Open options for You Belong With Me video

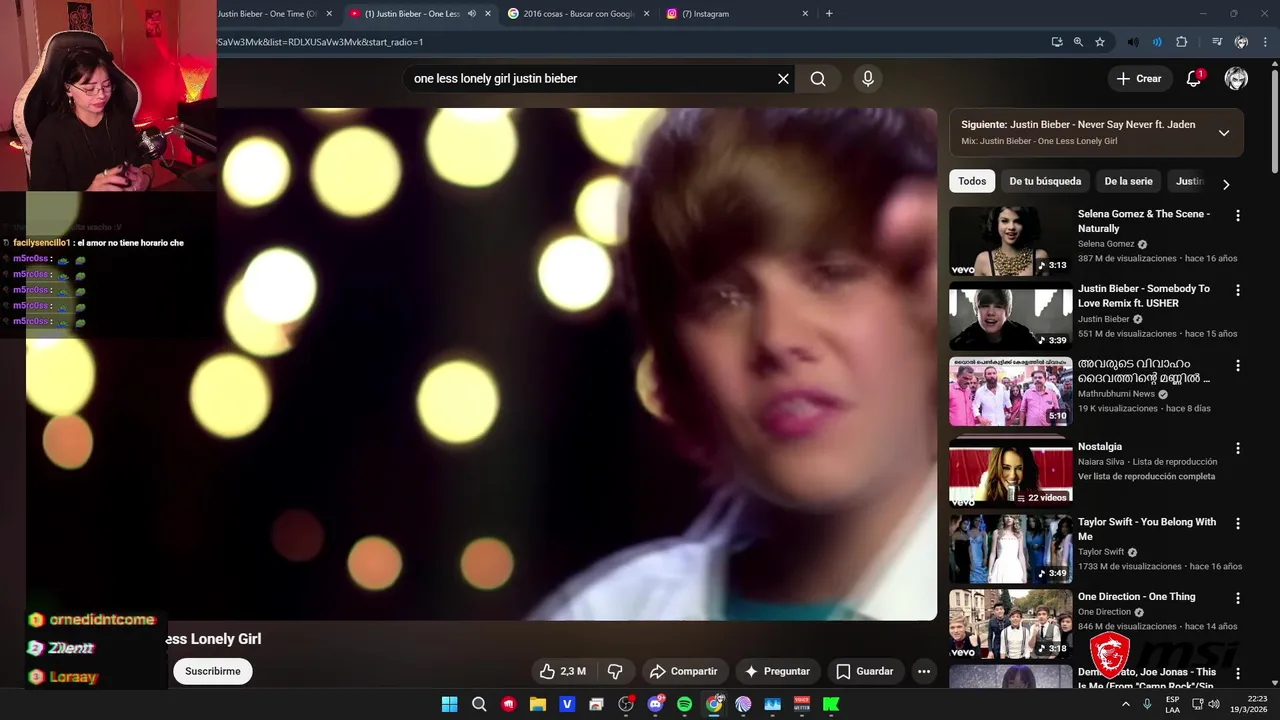pyautogui.click(x=1238, y=523)
